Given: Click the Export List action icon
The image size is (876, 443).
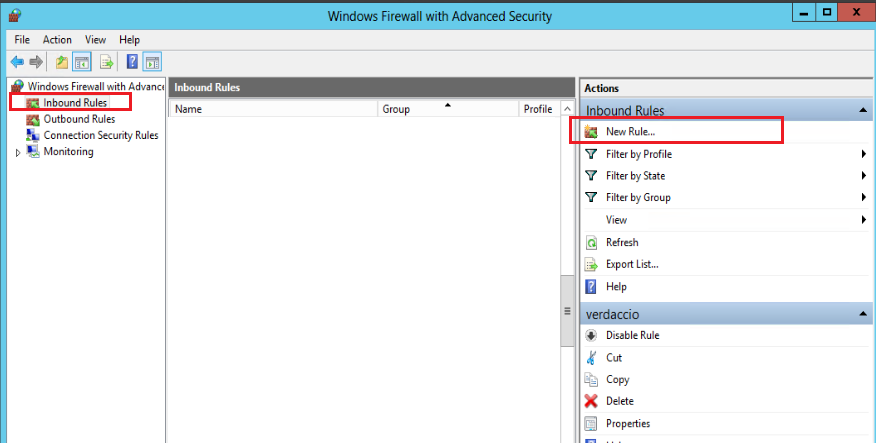Looking at the screenshot, I should [x=591, y=265].
